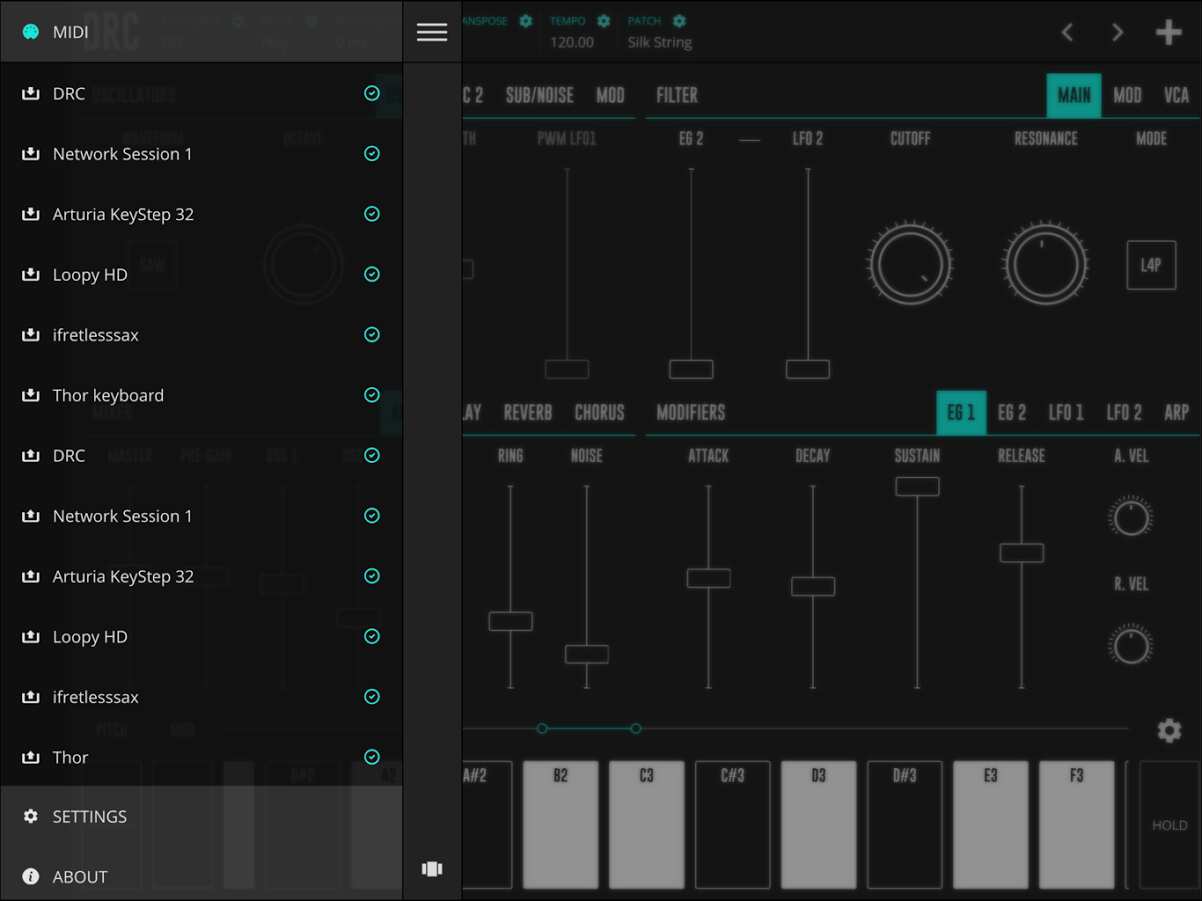Screen dimensions: 1202x901
Task: Play the E3 key
Action: [x=990, y=825]
